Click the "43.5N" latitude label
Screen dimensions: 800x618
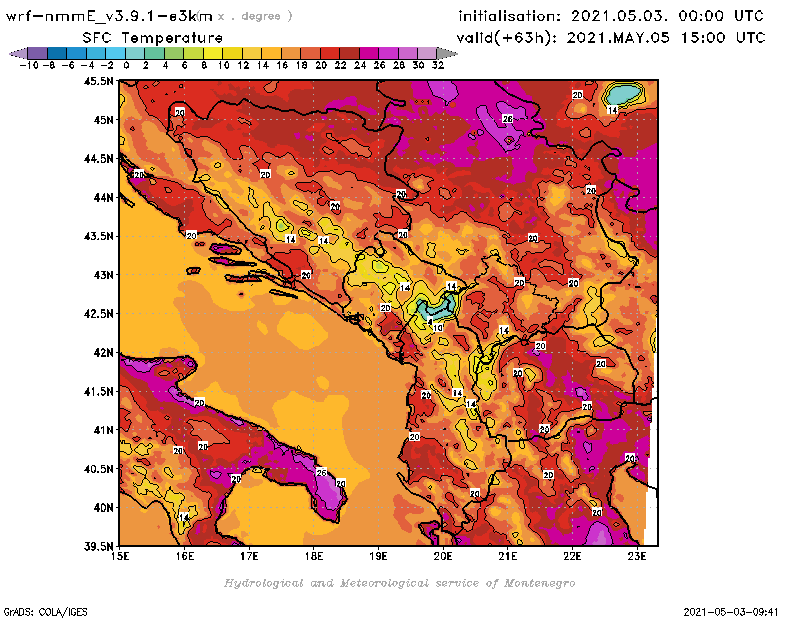coord(98,236)
